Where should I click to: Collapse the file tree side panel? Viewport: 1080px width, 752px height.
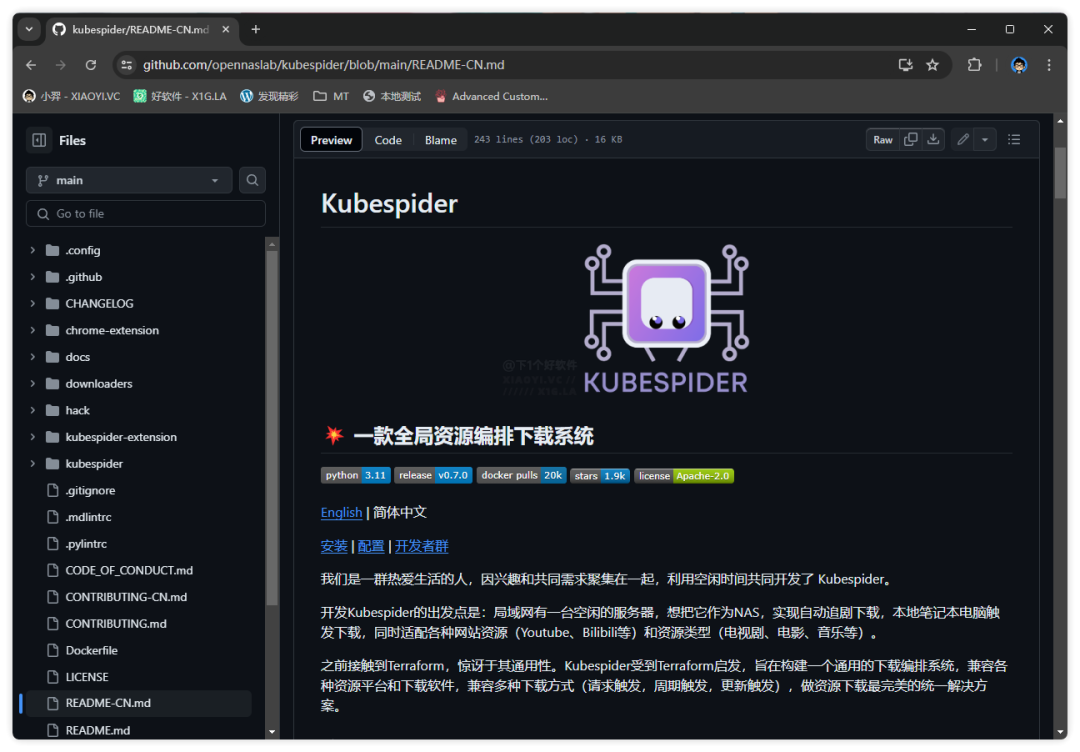coord(39,141)
